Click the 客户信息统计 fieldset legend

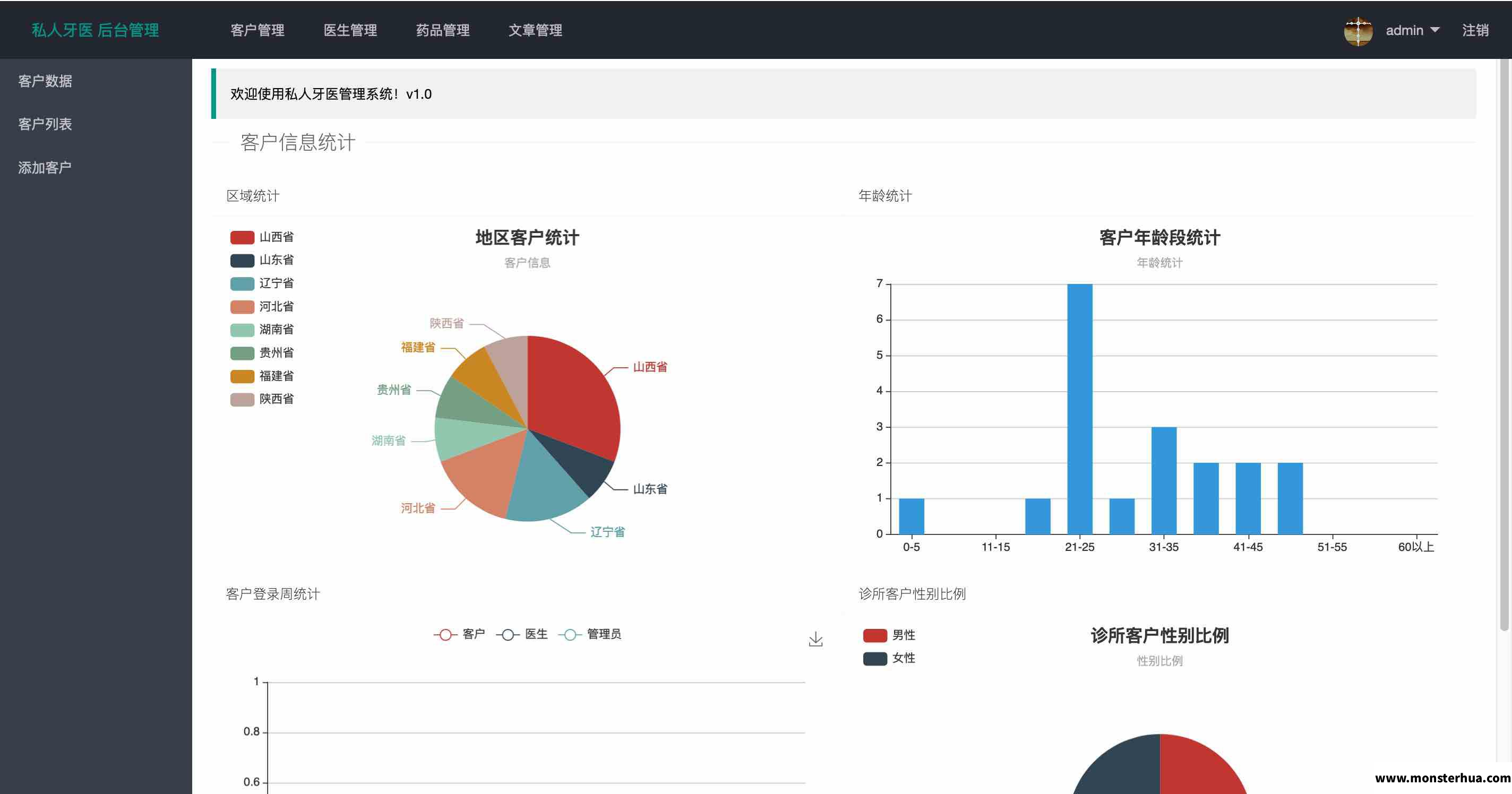(298, 143)
